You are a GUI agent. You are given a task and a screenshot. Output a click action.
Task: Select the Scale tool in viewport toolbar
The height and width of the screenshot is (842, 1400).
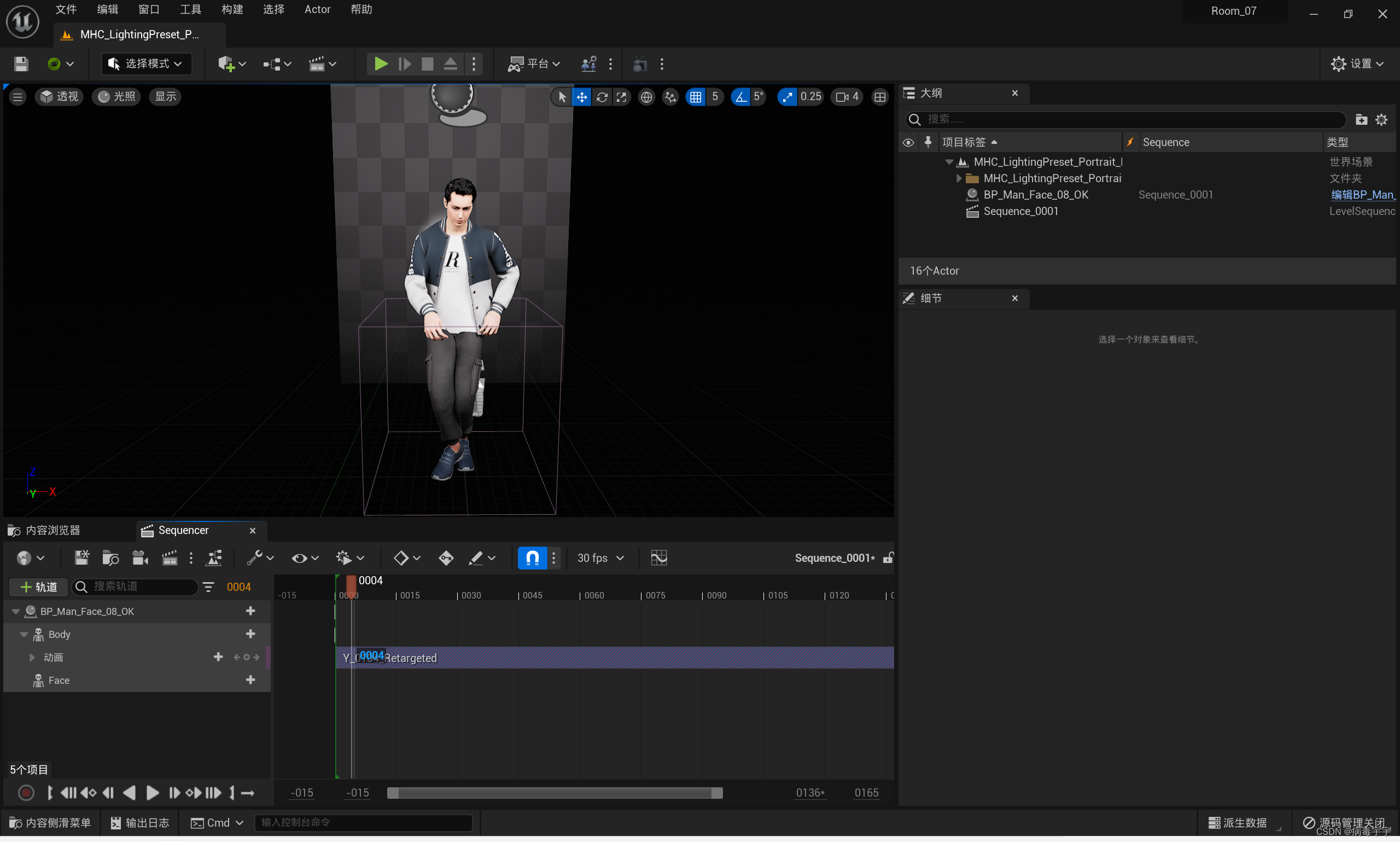[x=622, y=96]
